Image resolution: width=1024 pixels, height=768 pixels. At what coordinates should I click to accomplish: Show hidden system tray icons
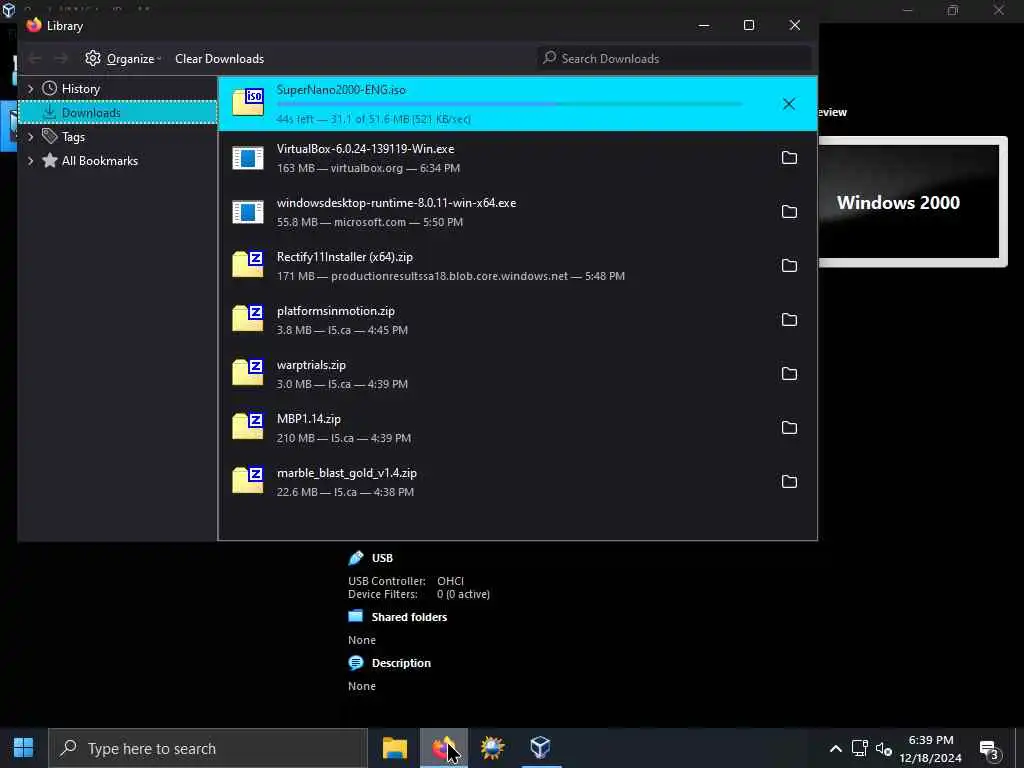(x=835, y=749)
